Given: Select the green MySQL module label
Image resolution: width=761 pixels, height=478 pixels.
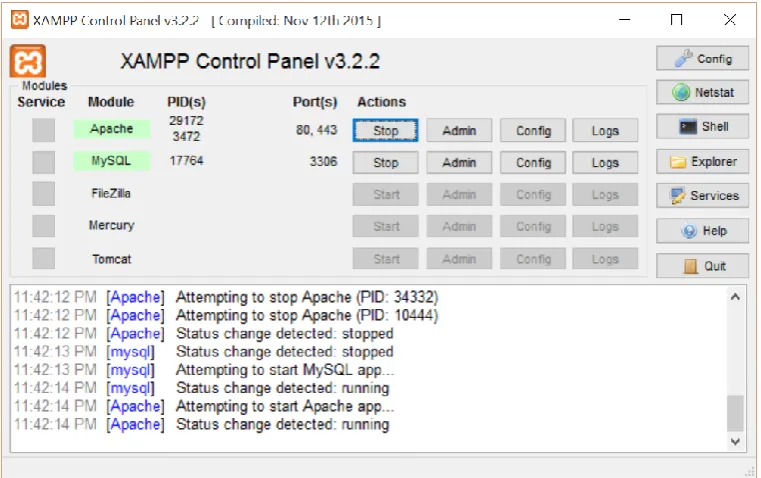Looking at the screenshot, I should 112,161.
